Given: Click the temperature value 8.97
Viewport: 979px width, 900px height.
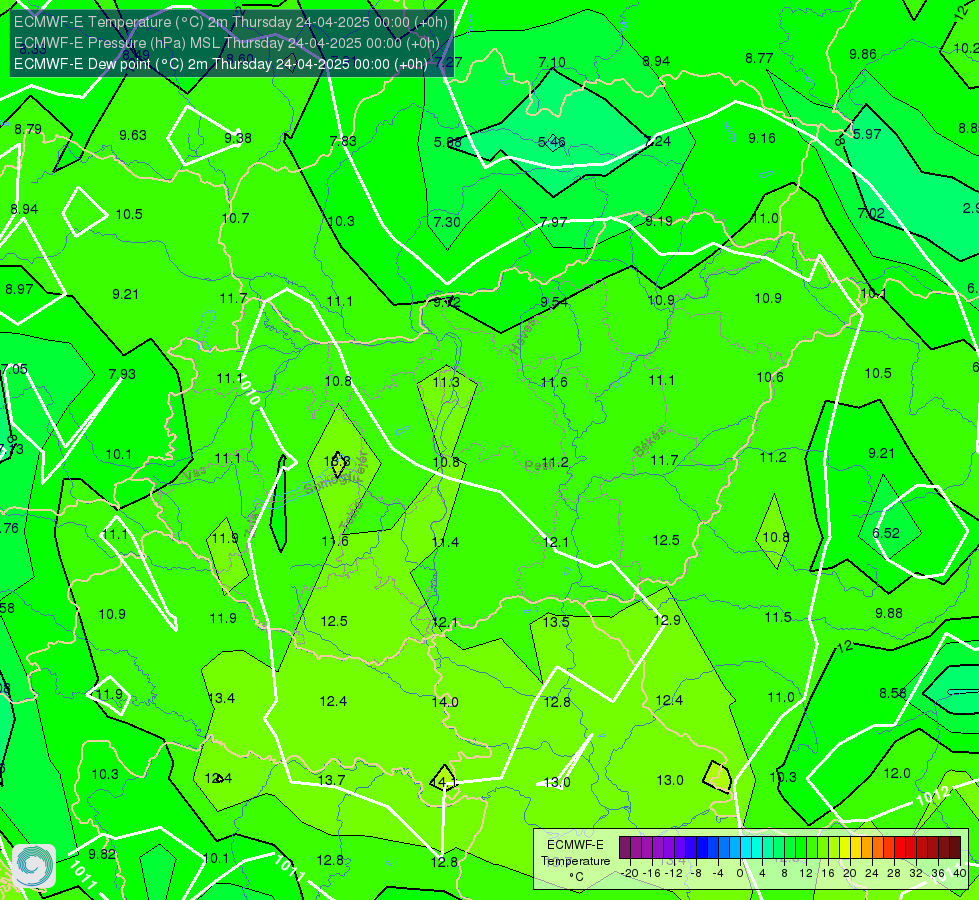Looking at the screenshot, I should click(19, 289).
